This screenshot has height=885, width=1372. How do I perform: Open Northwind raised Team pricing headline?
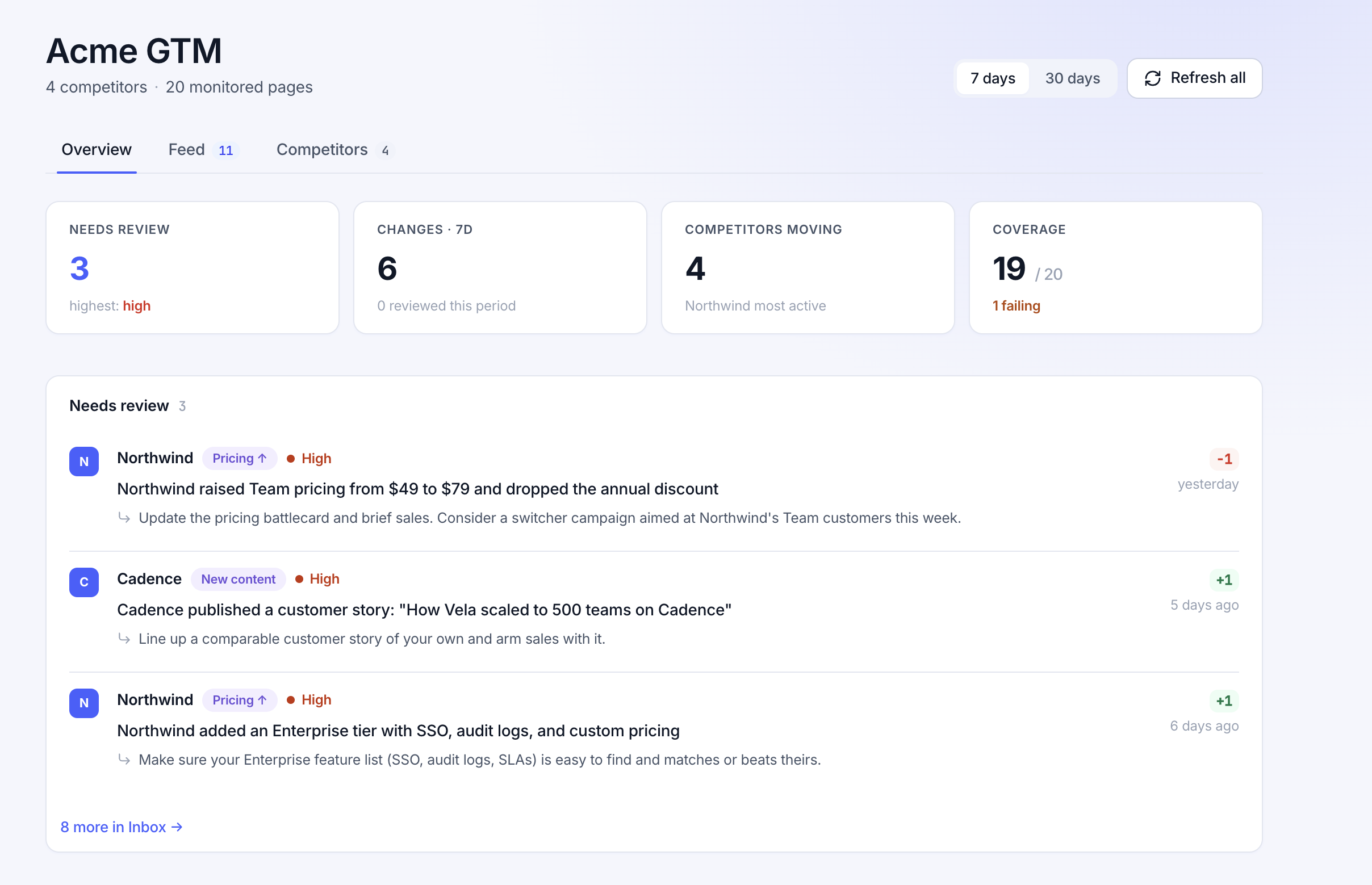(418, 489)
